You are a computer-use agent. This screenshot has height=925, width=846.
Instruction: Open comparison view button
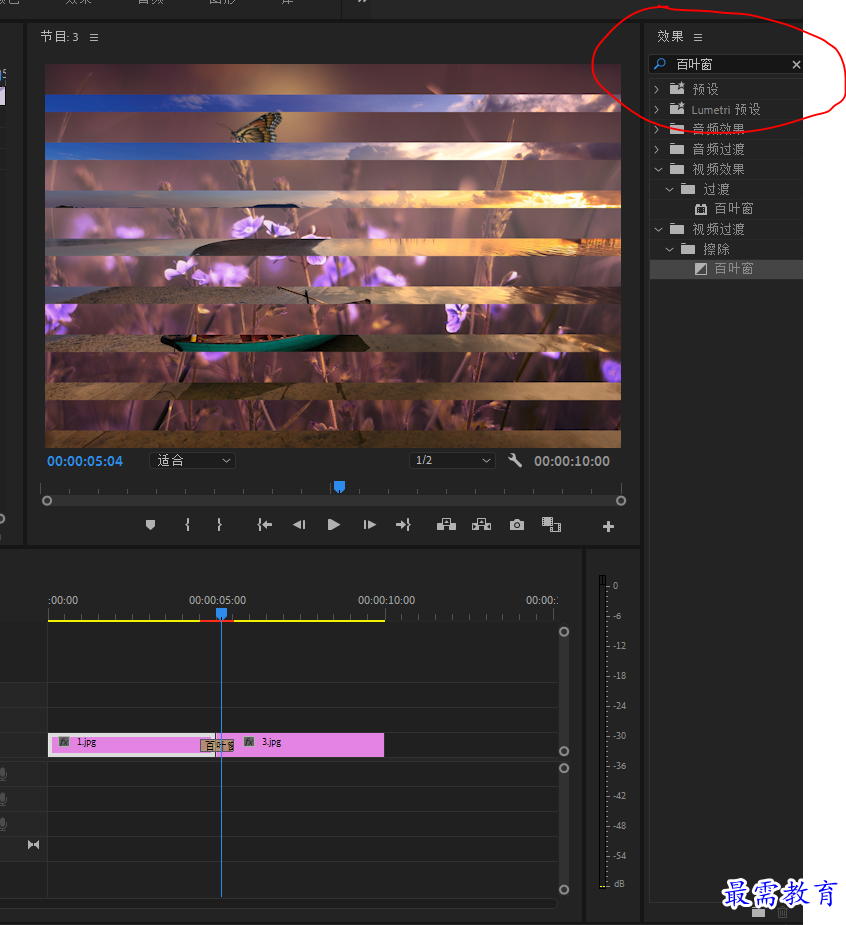point(551,524)
